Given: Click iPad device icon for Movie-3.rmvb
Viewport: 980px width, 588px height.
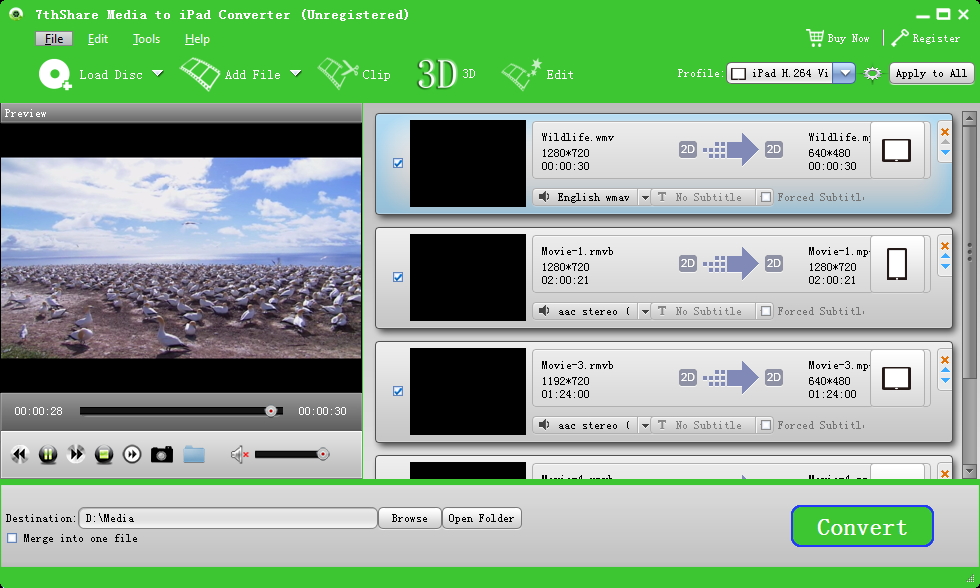Looking at the screenshot, I should 896,379.
